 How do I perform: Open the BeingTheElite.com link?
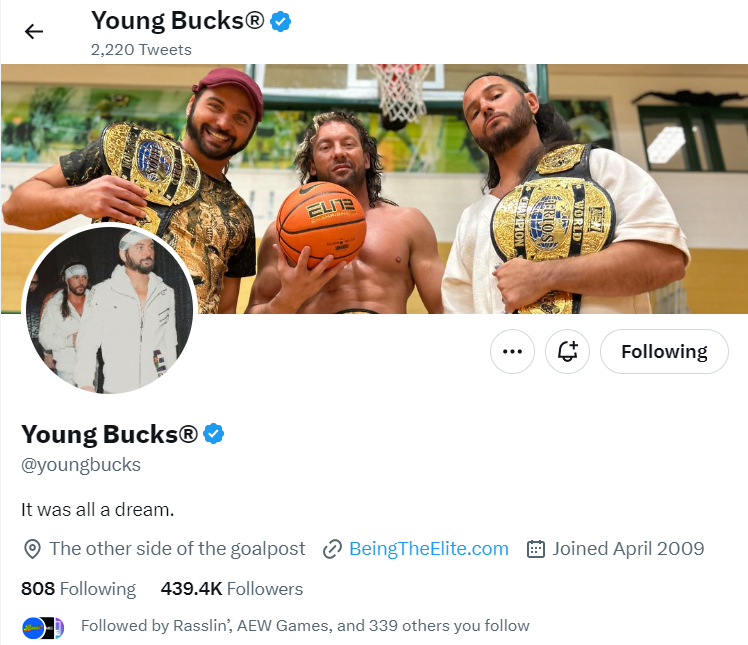pyautogui.click(x=428, y=549)
